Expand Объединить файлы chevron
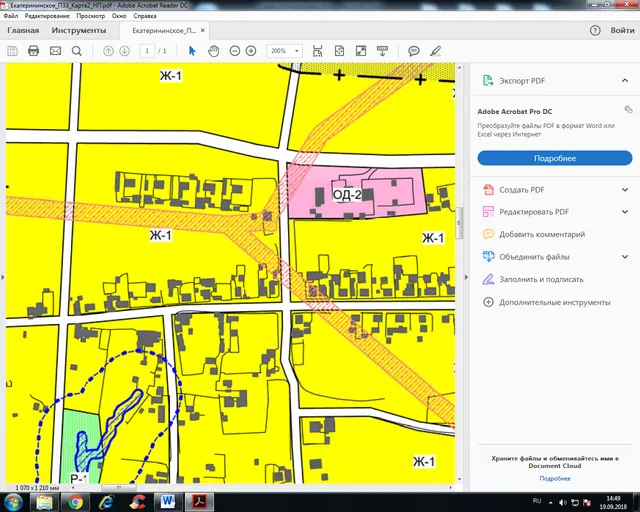The height and width of the screenshot is (512, 640). coord(625,256)
